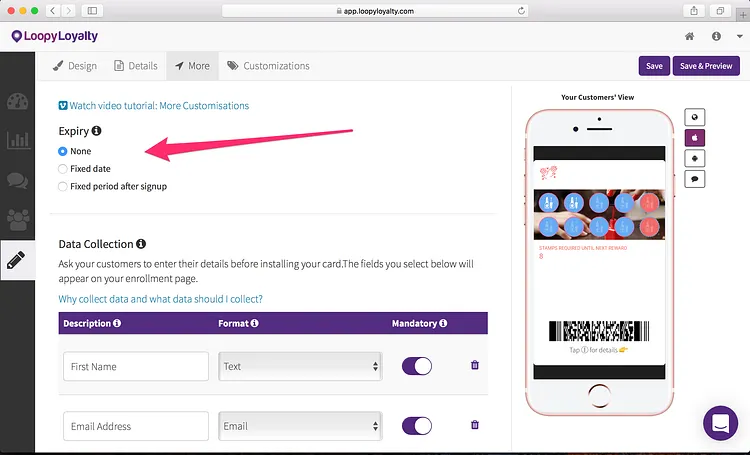
Task: Click the barcode on phone preview
Action: [599, 331]
